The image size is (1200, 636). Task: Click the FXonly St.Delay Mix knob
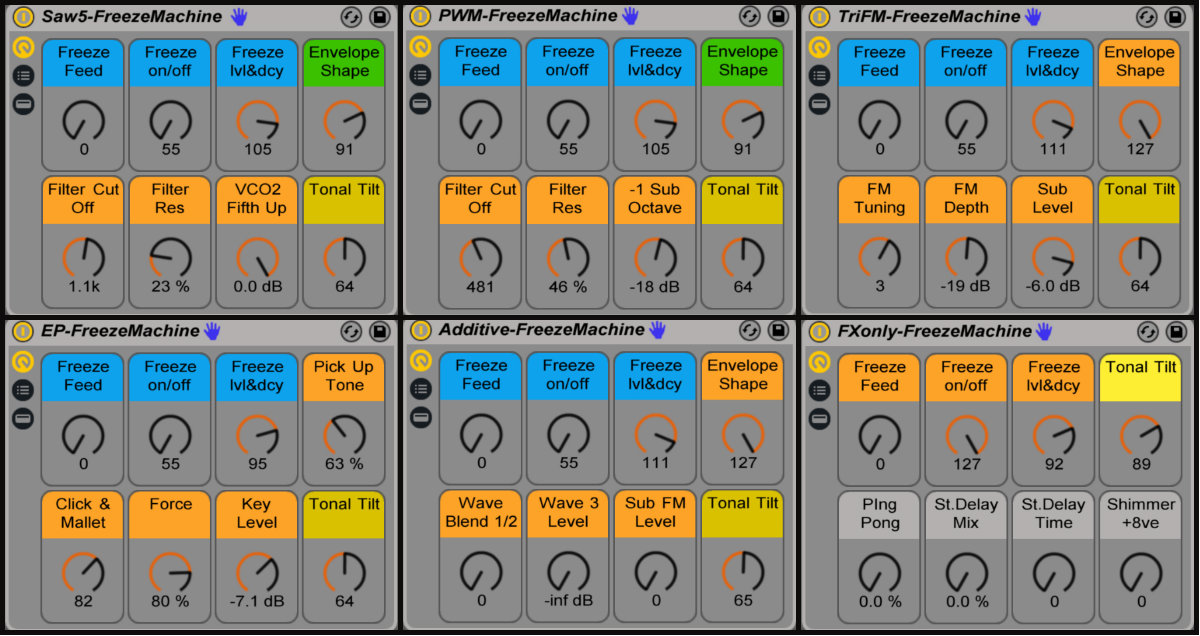(x=967, y=572)
